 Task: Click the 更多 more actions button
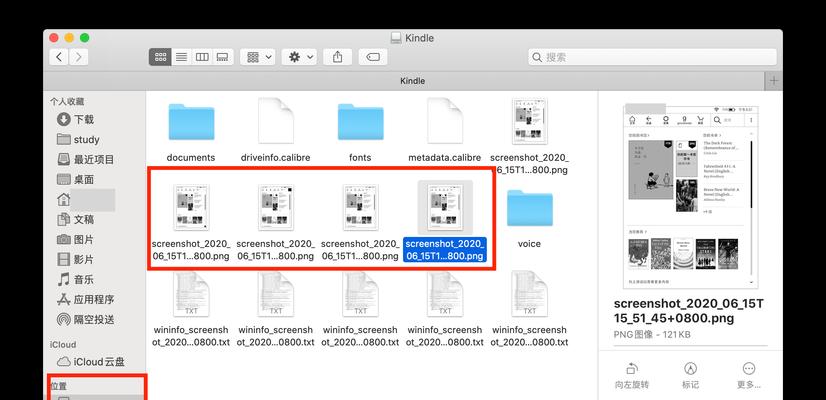pyautogui.click(x=748, y=376)
